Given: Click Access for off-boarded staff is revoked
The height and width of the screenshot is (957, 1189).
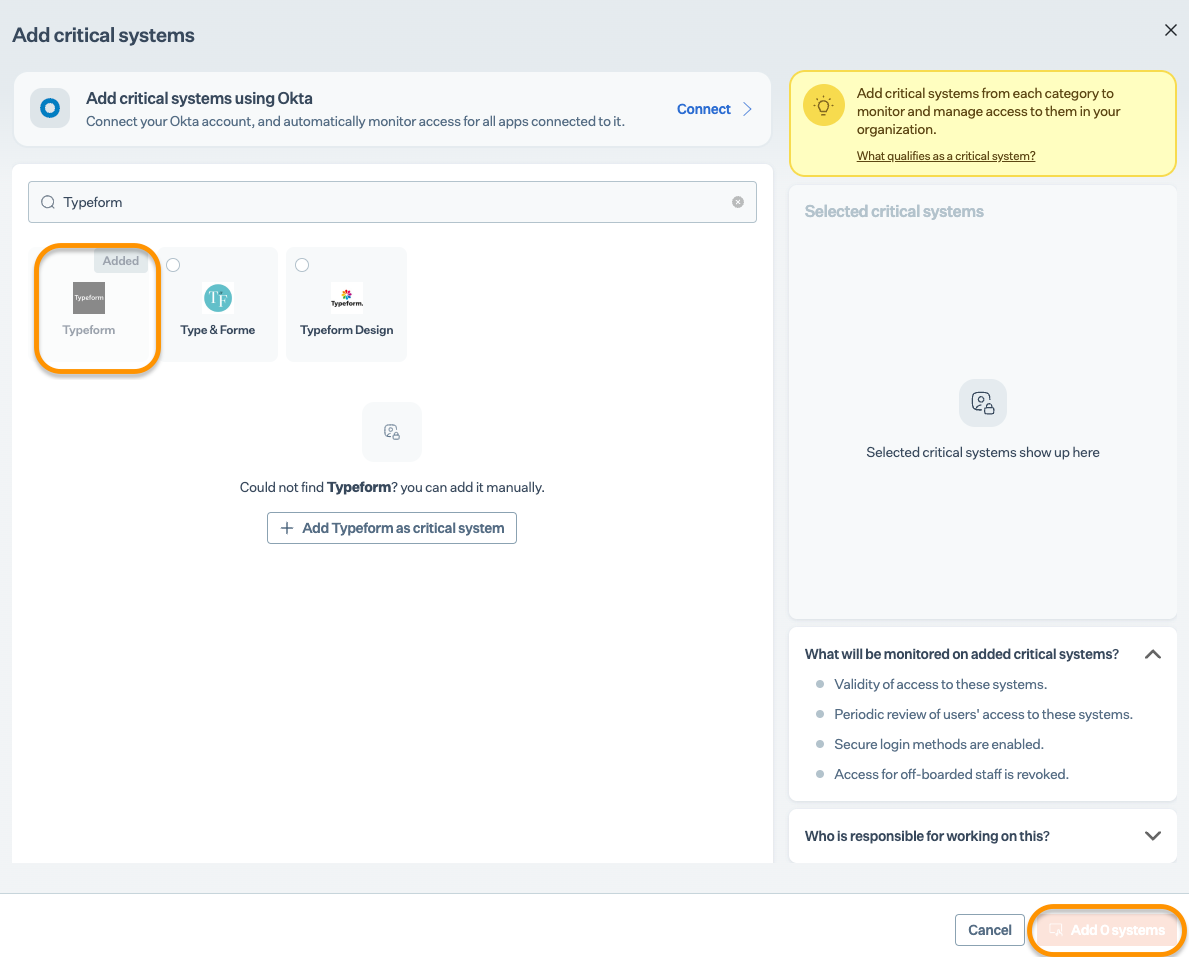Looking at the screenshot, I should [952, 775].
